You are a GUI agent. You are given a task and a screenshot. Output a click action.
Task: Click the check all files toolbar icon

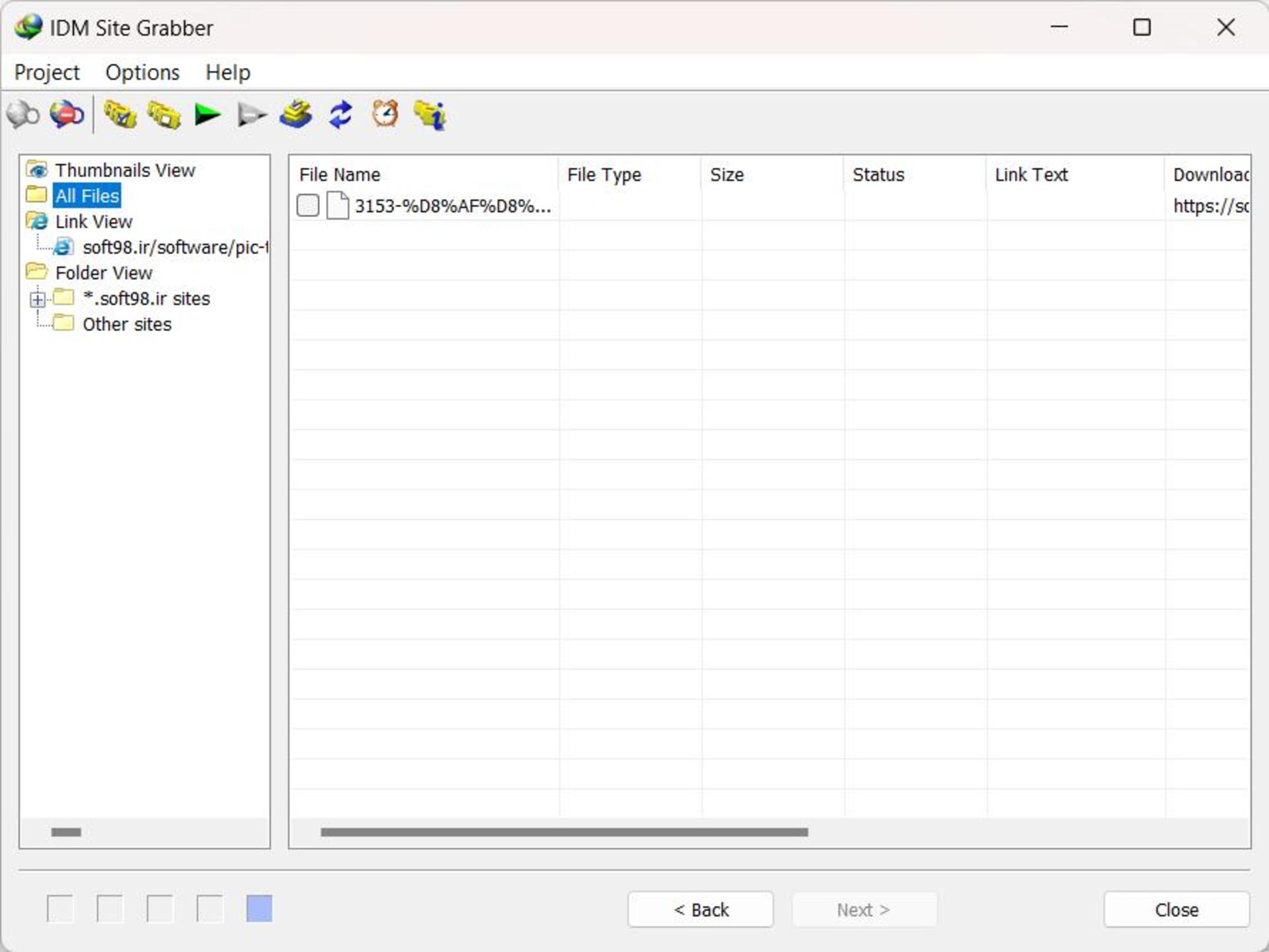pyautogui.click(x=120, y=115)
